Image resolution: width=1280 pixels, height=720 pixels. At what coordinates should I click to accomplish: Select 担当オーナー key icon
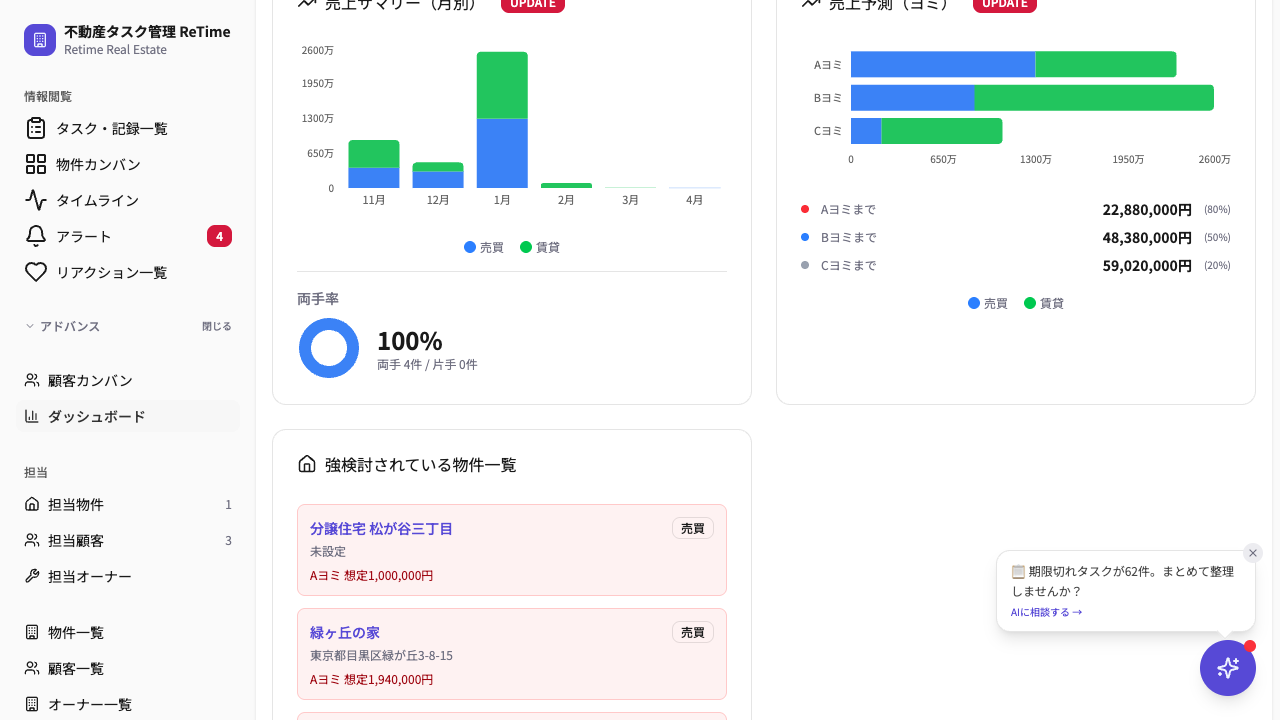pos(32,576)
